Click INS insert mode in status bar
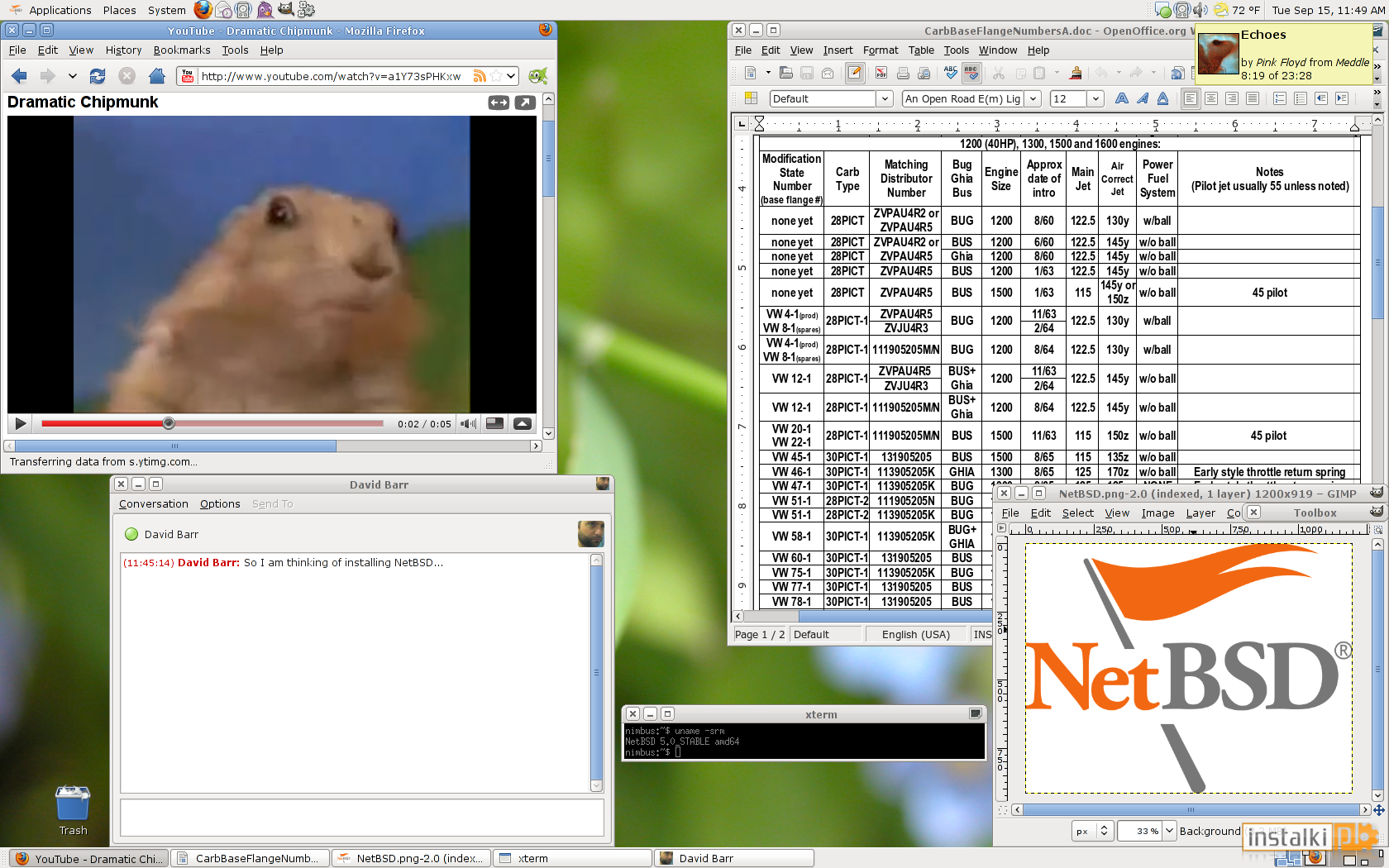Screen dimensions: 1389x868 [x=982, y=635]
